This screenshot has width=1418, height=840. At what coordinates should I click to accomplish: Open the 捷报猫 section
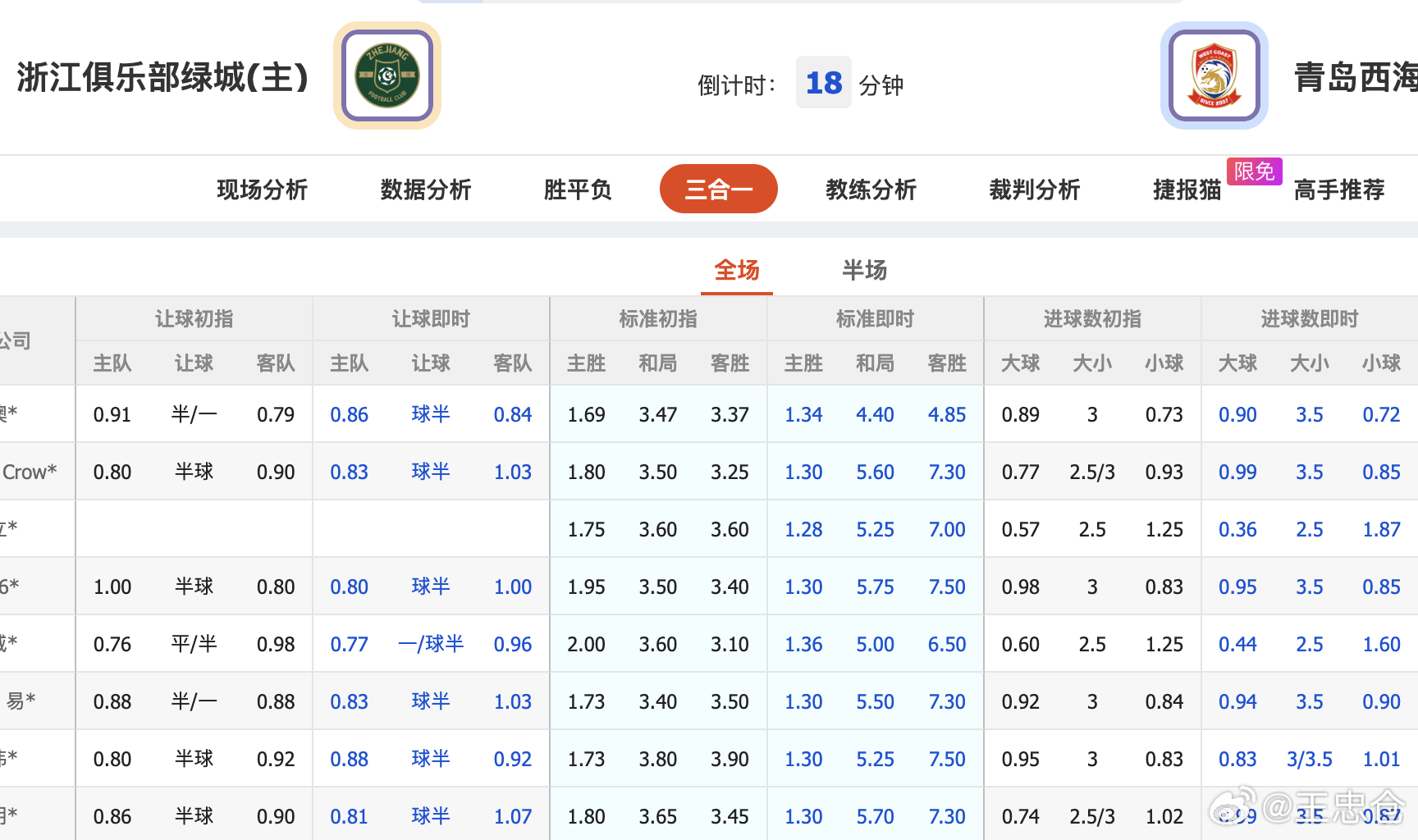pyautogui.click(x=1187, y=189)
